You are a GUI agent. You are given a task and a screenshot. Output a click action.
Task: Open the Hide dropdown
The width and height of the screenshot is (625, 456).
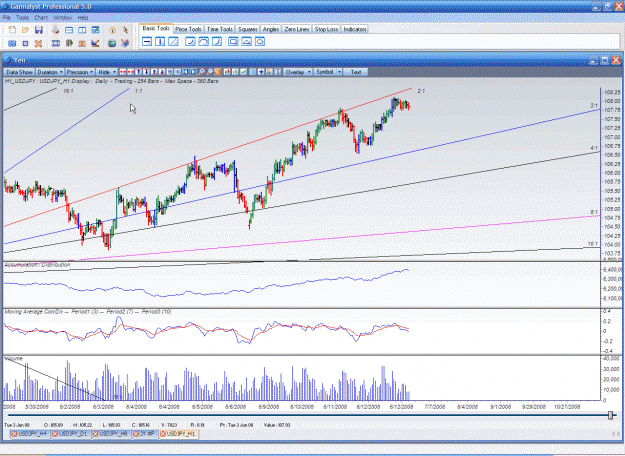107,72
